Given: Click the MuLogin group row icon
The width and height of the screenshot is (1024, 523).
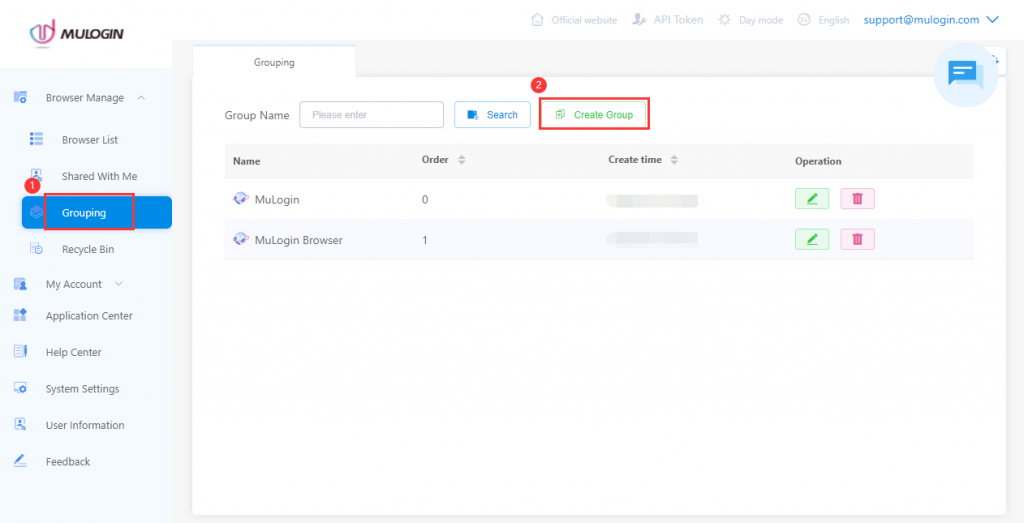Looking at the screenshot, I should coord(241,198).
